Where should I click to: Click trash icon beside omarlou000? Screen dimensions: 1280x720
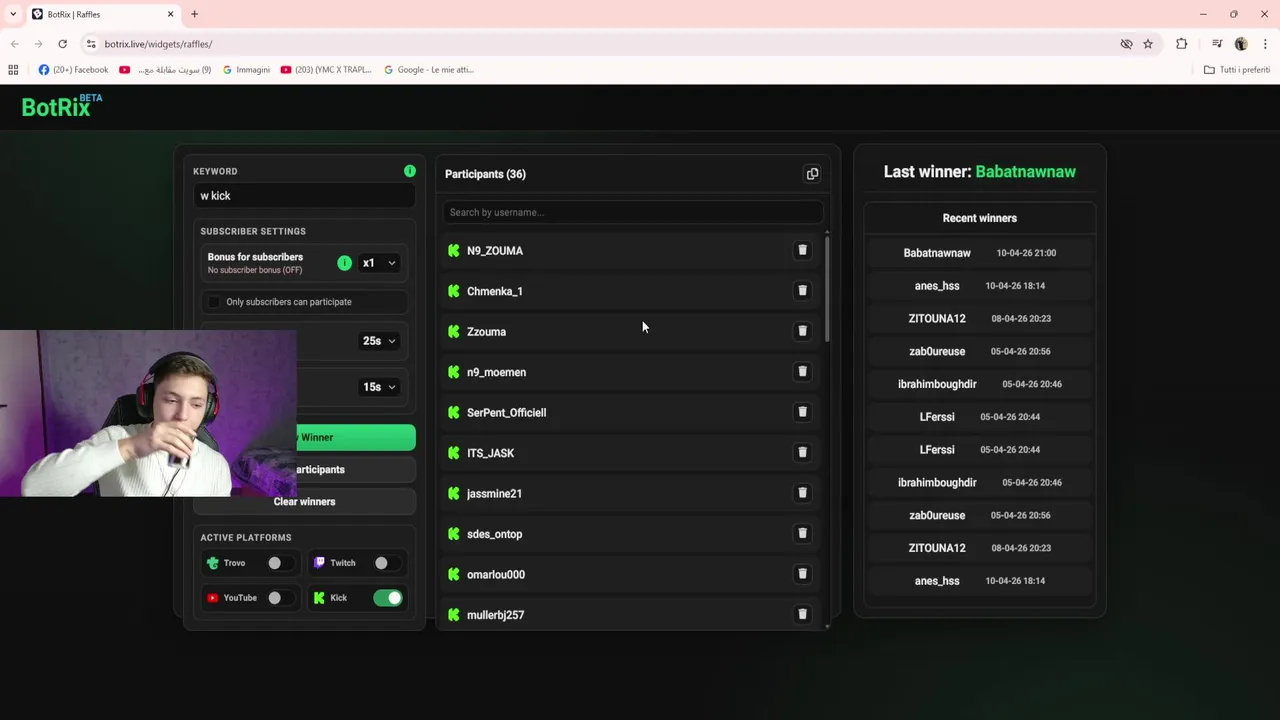tap(802, 574)
